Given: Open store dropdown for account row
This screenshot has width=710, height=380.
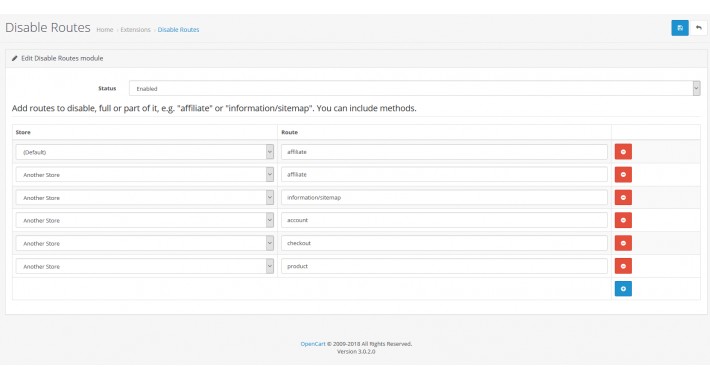Looking at the screenshot, I should point(144,220).
